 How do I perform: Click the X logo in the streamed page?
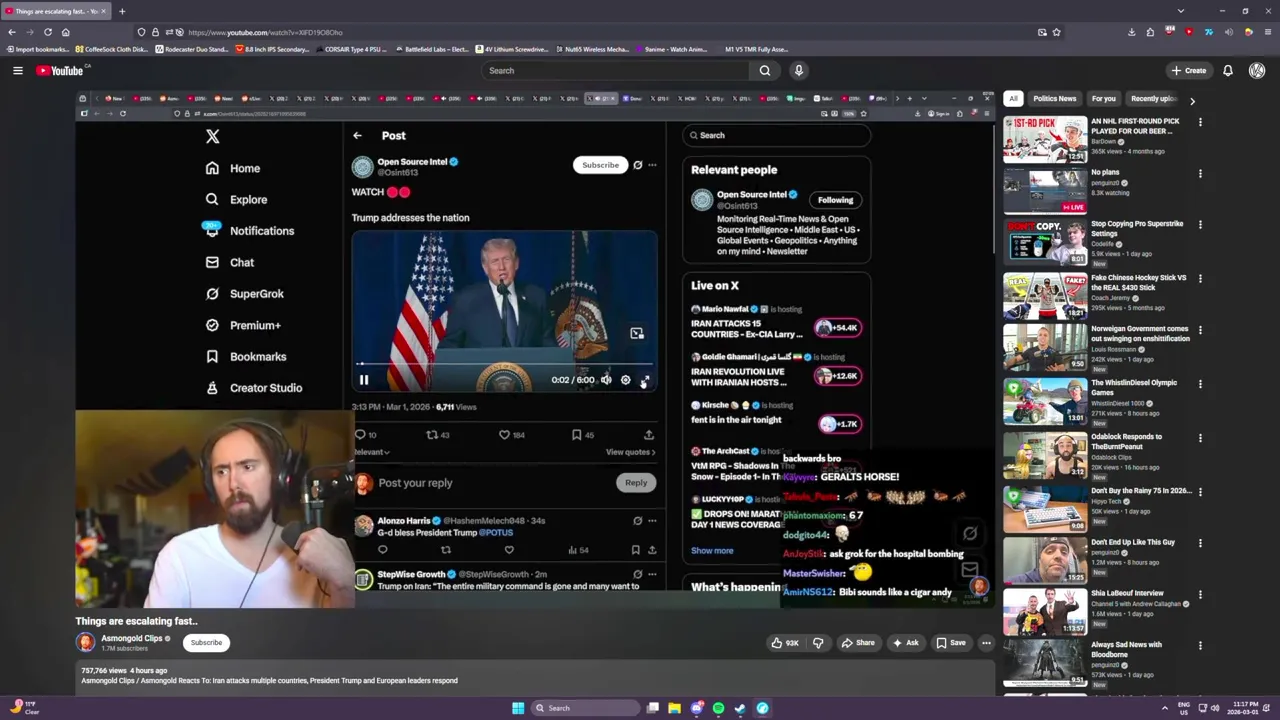(x=213, y=137)
